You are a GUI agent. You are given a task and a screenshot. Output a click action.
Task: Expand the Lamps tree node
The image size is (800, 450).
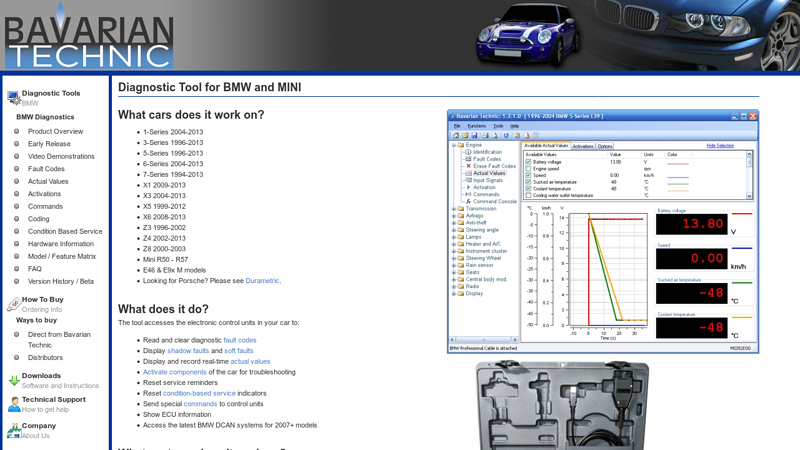[454, 237]
